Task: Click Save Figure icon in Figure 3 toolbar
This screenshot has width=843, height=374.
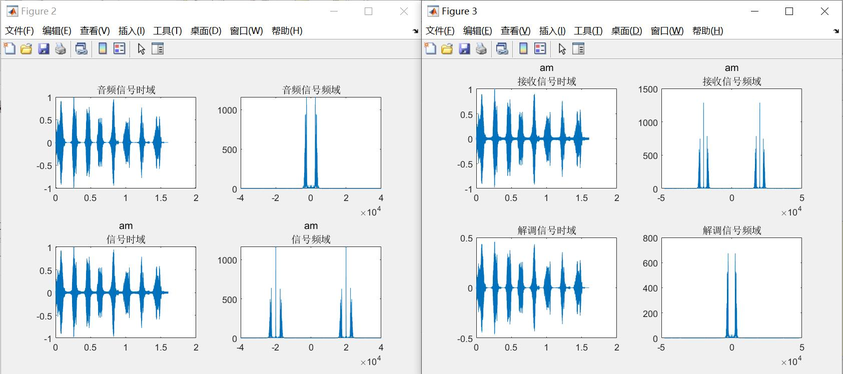Action: pyautogui.click(x=465, y=49)
